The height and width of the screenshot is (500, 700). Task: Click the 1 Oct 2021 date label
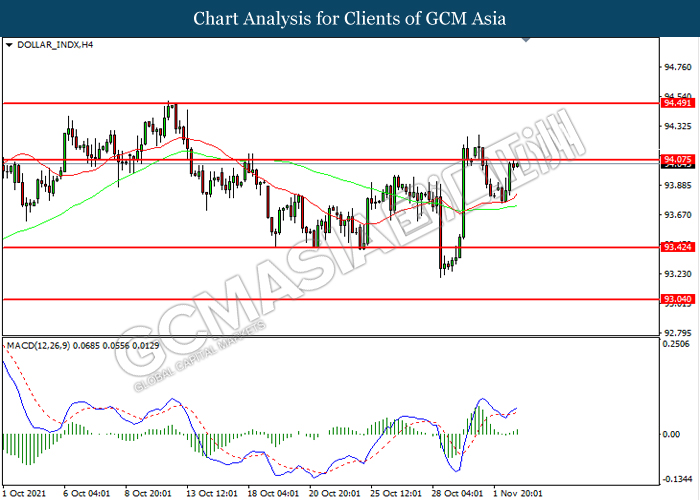tap(24, 493)
